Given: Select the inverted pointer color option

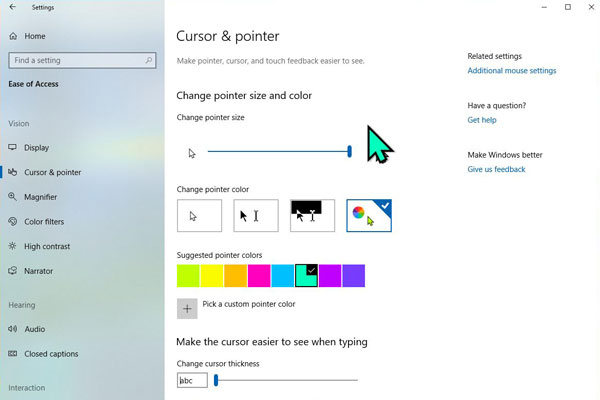Looking at the screenshot, I should pyautogui.click(x=312, y=216).
